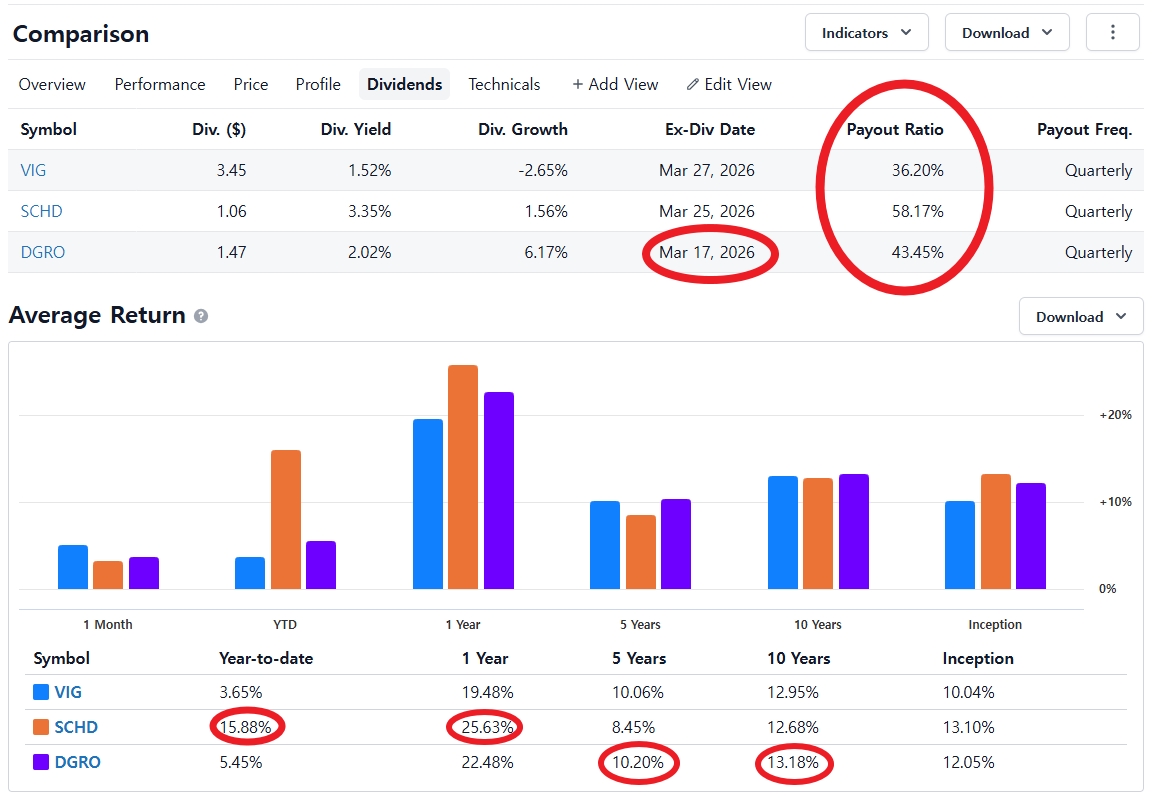The image size is (1165, 800).
Task: Click the Average Return help question icon
Action: (201, 316)
